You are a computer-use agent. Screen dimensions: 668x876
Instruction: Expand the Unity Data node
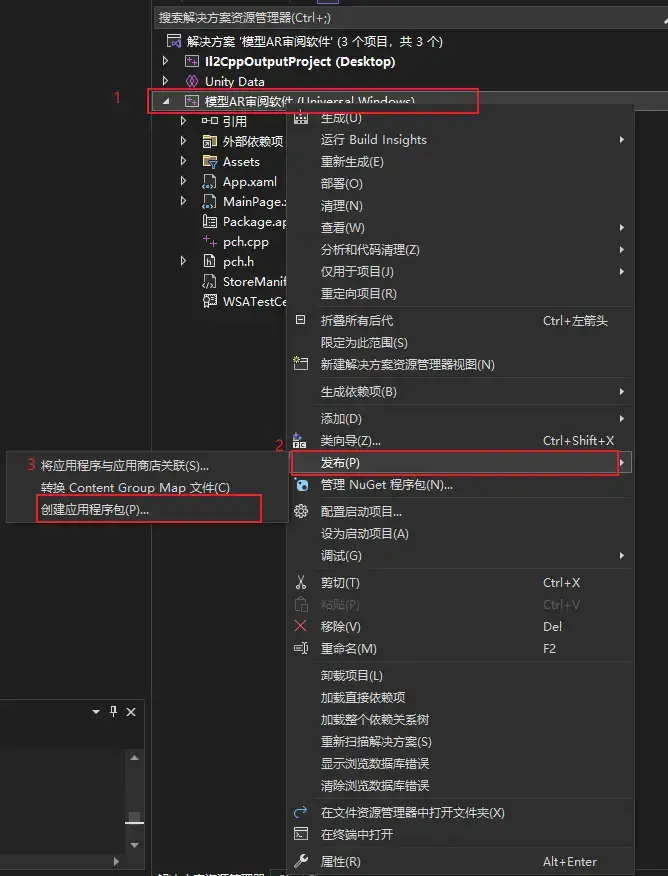click(x=165, y=81)
